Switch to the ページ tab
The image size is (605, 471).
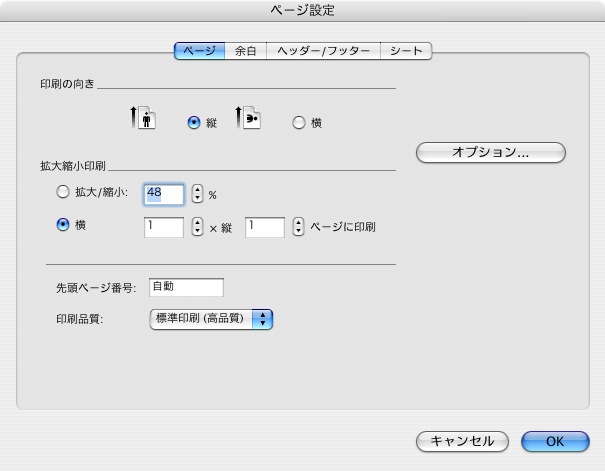tap(199, 50)
